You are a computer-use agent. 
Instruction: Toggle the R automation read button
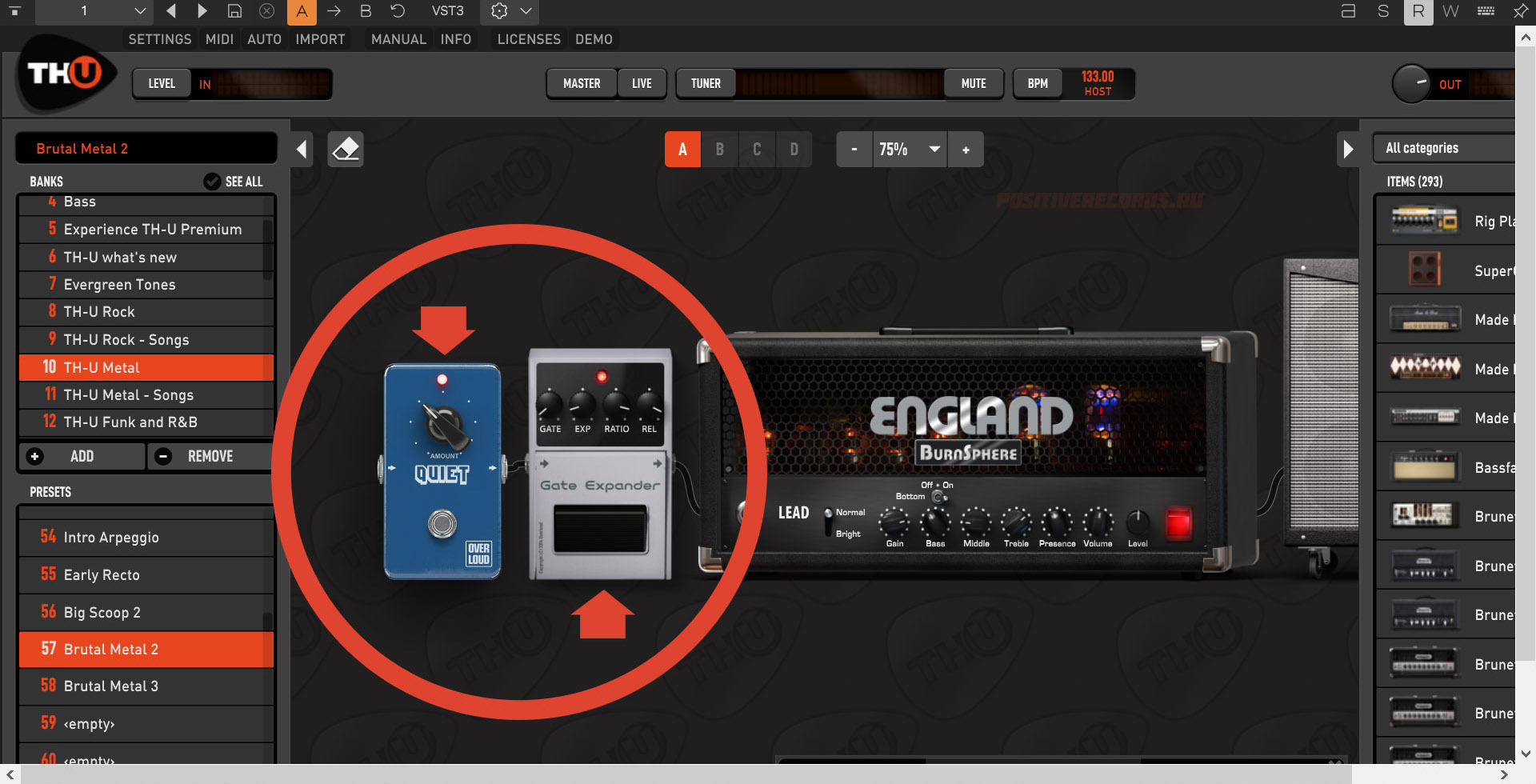[1418, 12]
